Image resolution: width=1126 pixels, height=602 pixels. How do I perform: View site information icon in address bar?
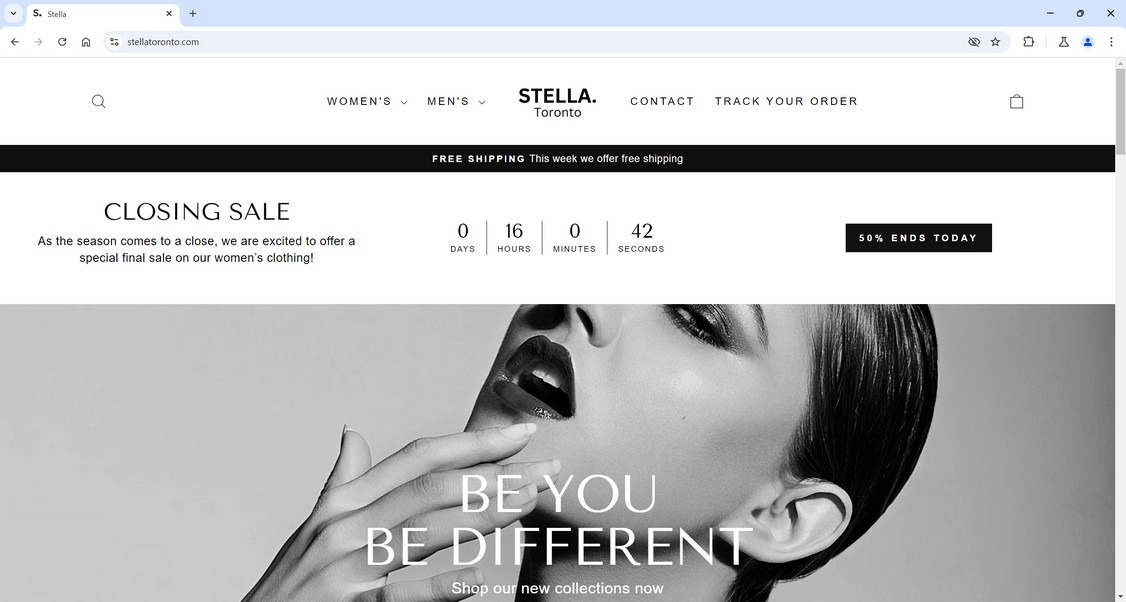pyautogui.click(x=114, y=42)
